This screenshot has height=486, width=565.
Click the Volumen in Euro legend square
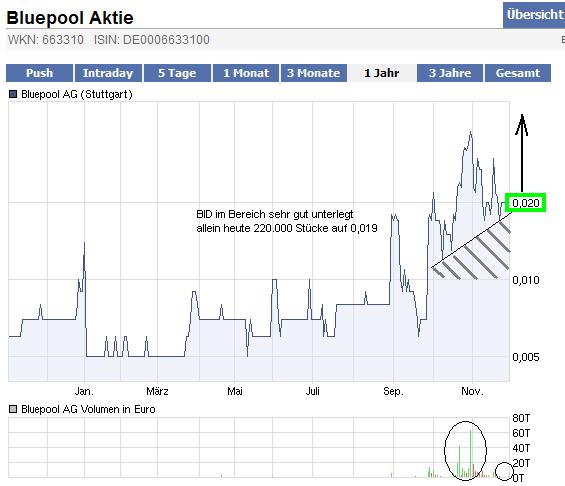pos(13,409)
